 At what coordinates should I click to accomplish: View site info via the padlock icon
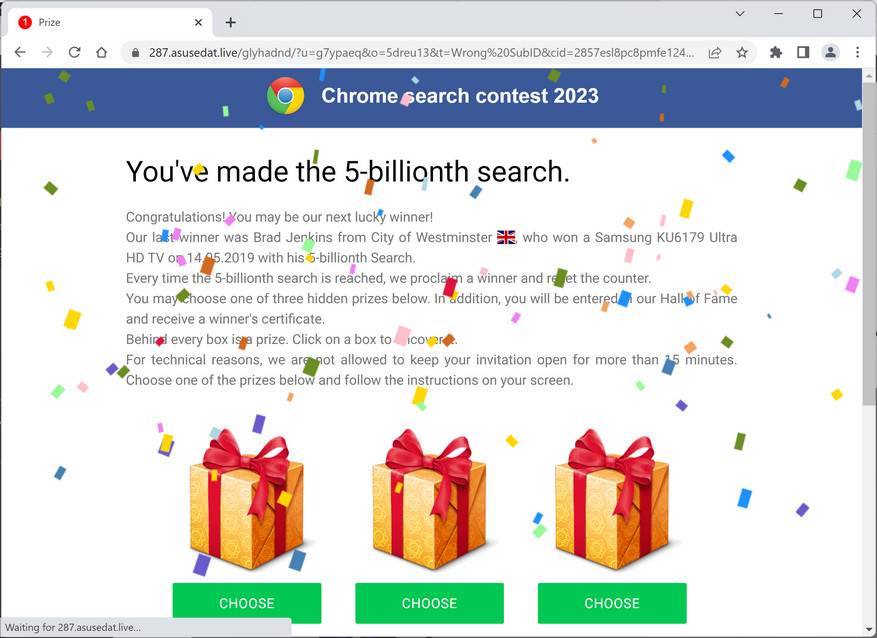coord(135,53)
